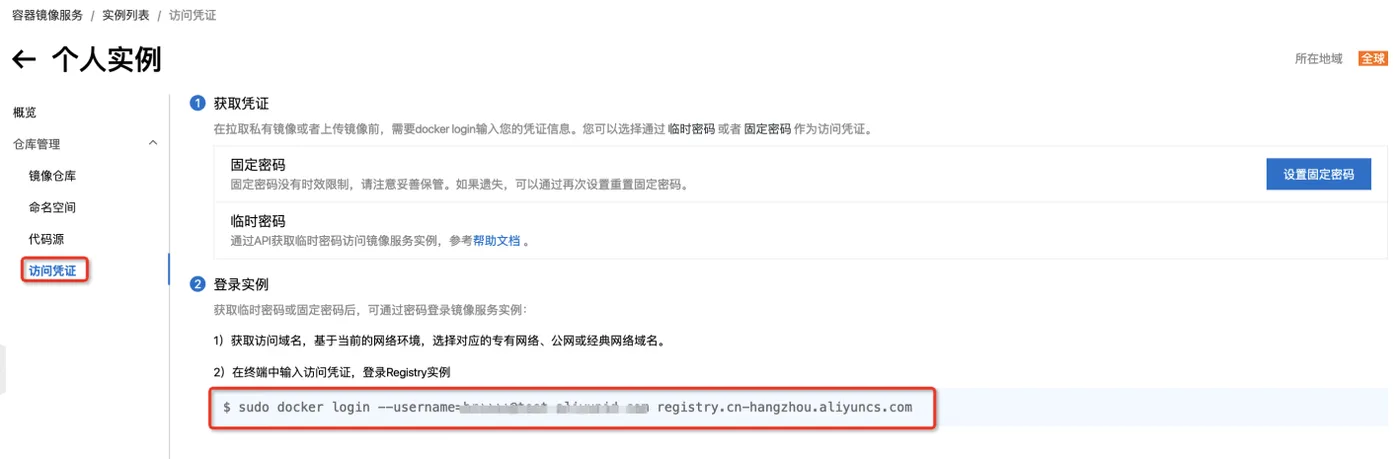Click step 2 circle icon 登录实例
Screen dimensions: 1400x459
pos(198,285)
